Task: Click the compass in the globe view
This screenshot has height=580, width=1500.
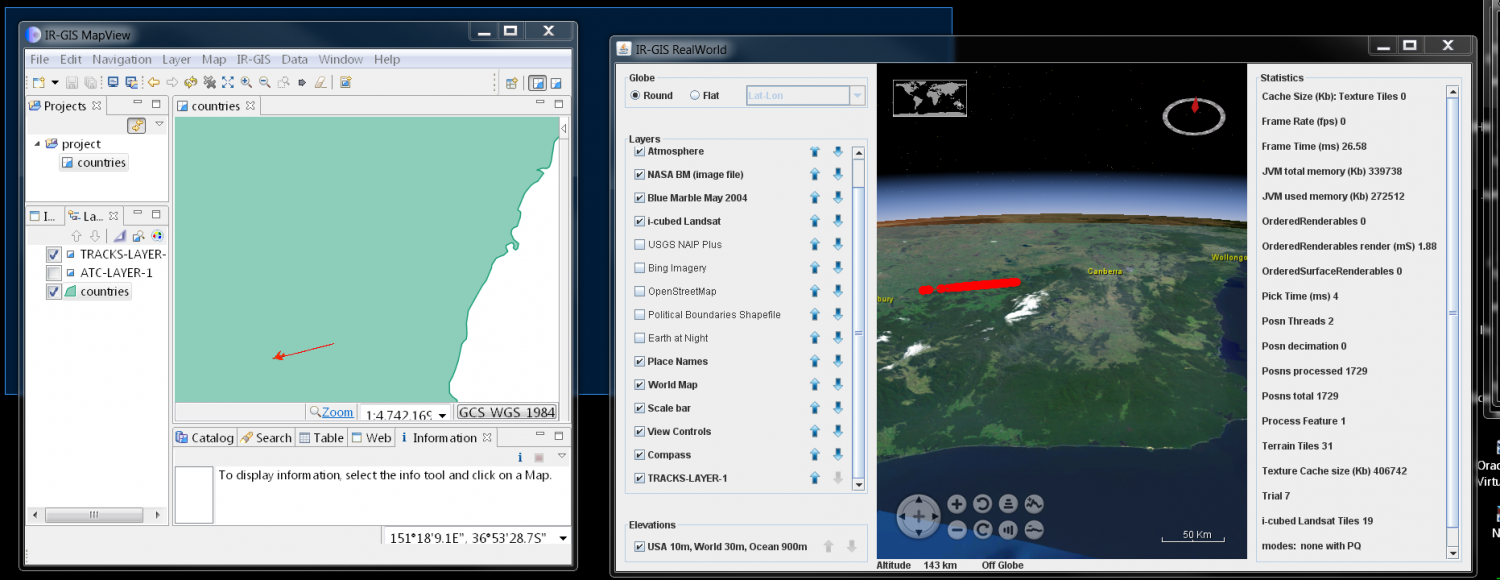Action: pyautogui.click(x=1193, y=117)
